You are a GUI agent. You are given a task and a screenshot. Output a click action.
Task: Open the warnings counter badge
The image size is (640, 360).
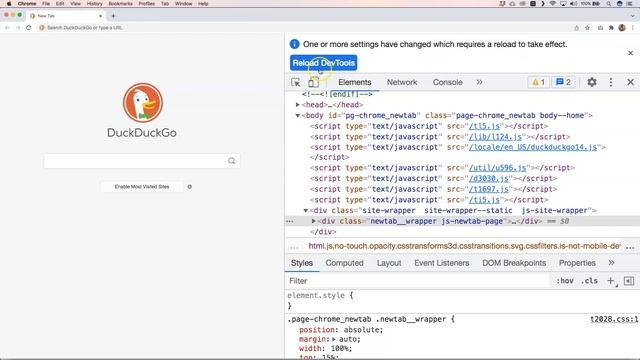(538, 82)
